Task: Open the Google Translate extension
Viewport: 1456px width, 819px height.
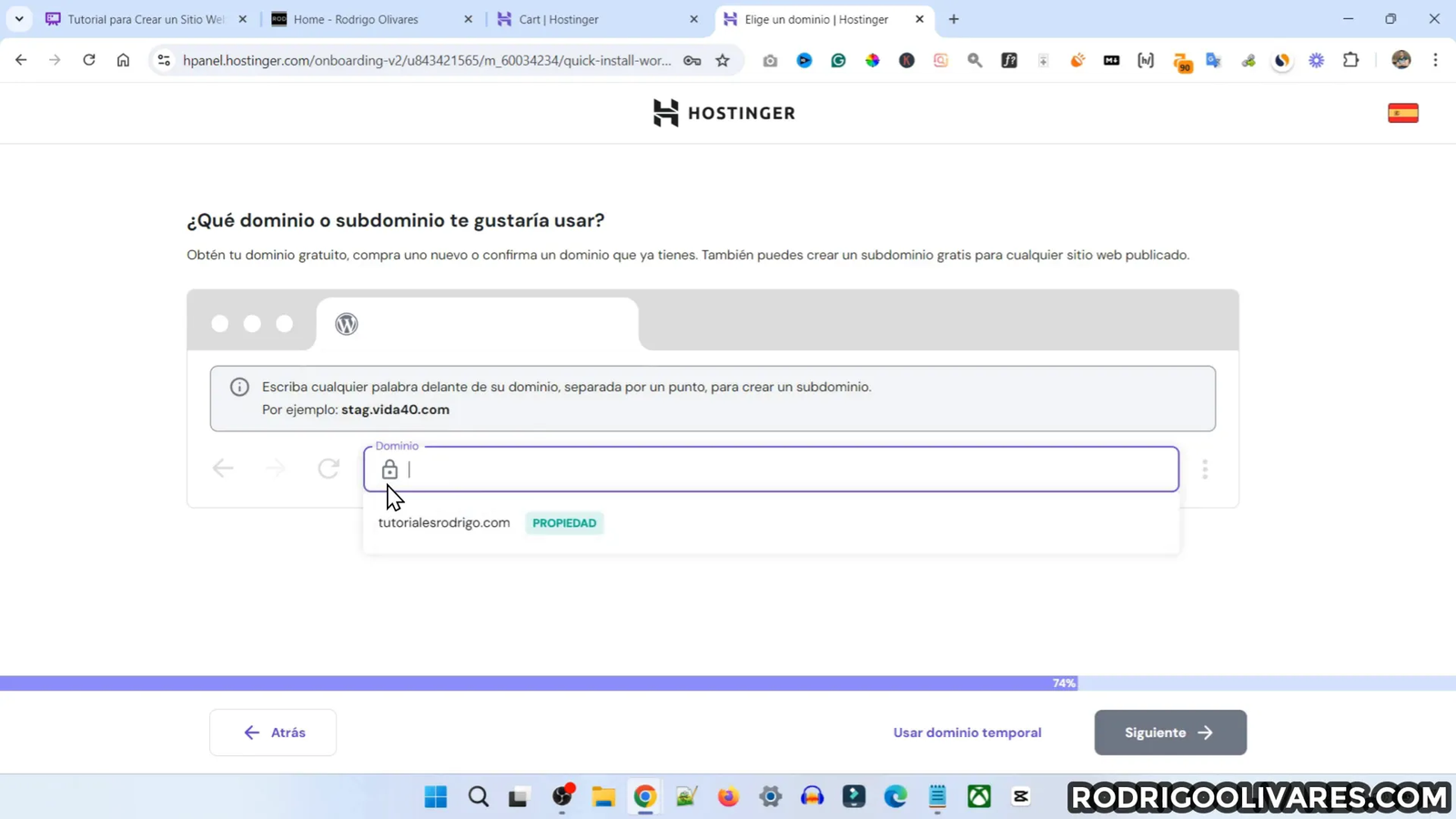Action: 1212,60
